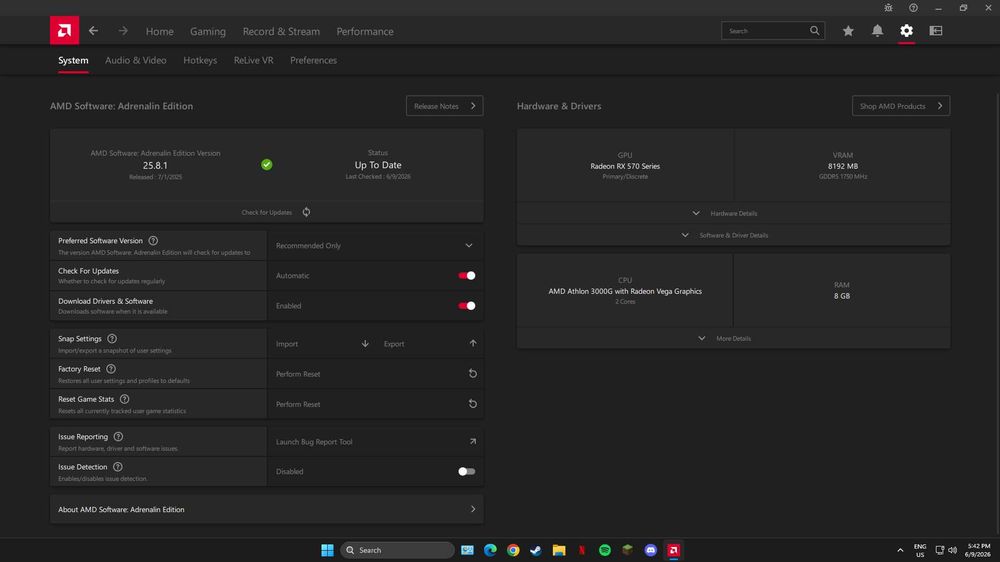Expand About AMD Software: Adrenalin Edition
The height and width of the screenshot is (562, 1000).
point(267,509)
